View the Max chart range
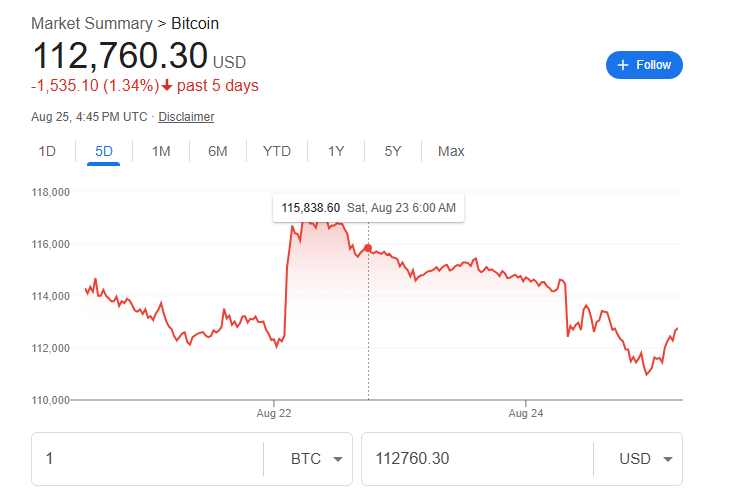 (x=451, y=151)
